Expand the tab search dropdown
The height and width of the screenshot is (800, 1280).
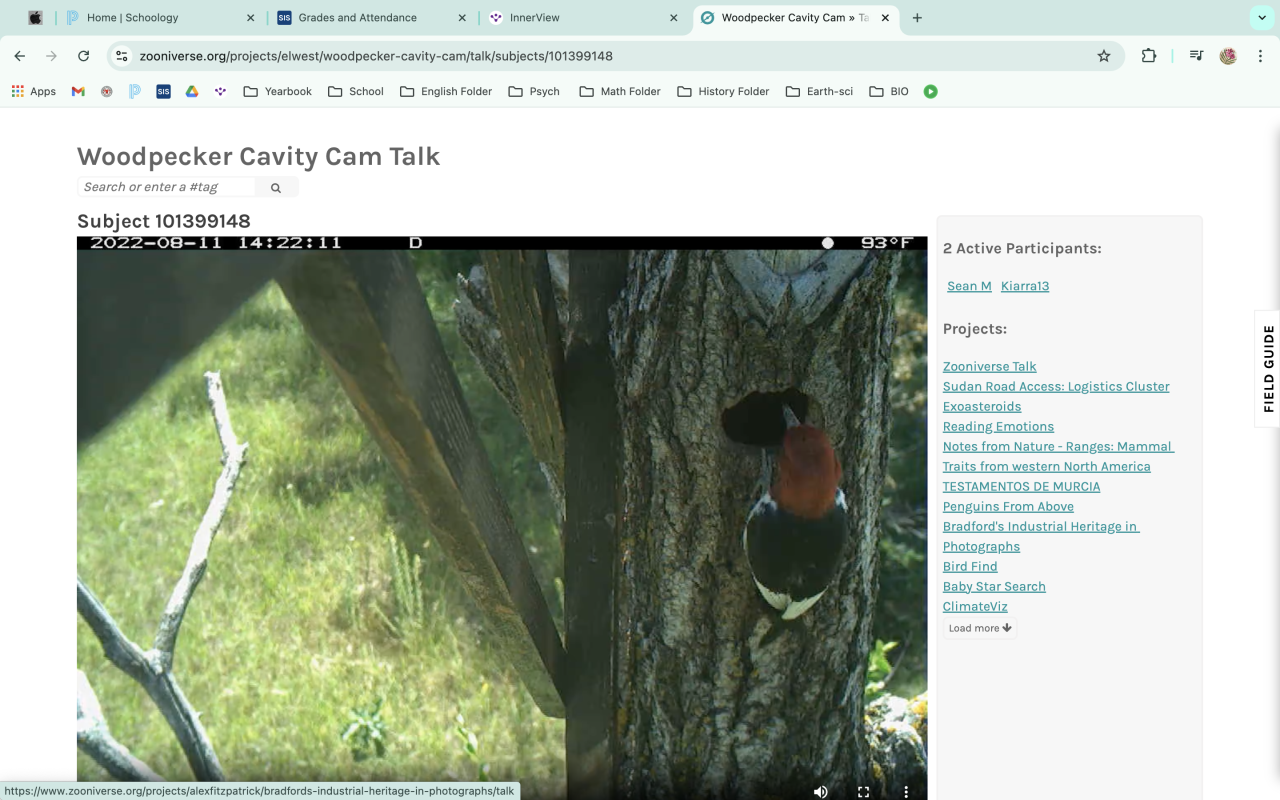click(x=1261, y=17)
